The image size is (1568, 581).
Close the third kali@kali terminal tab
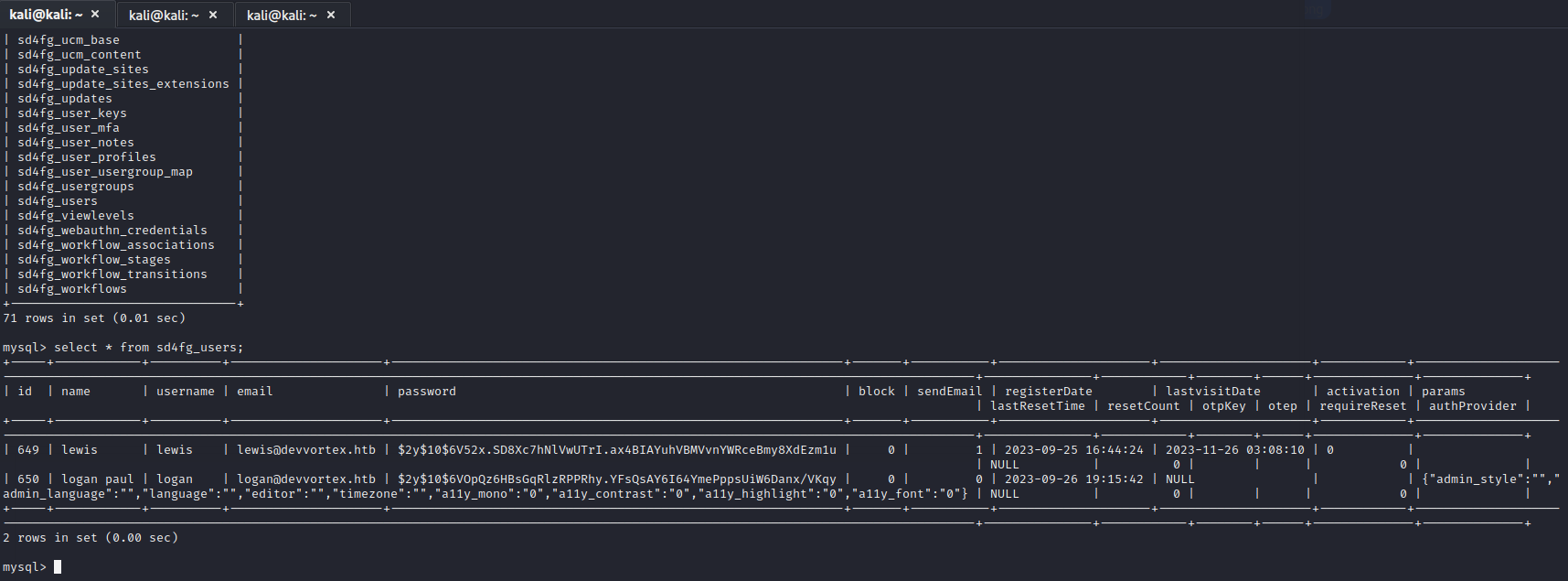pos(331,15)
